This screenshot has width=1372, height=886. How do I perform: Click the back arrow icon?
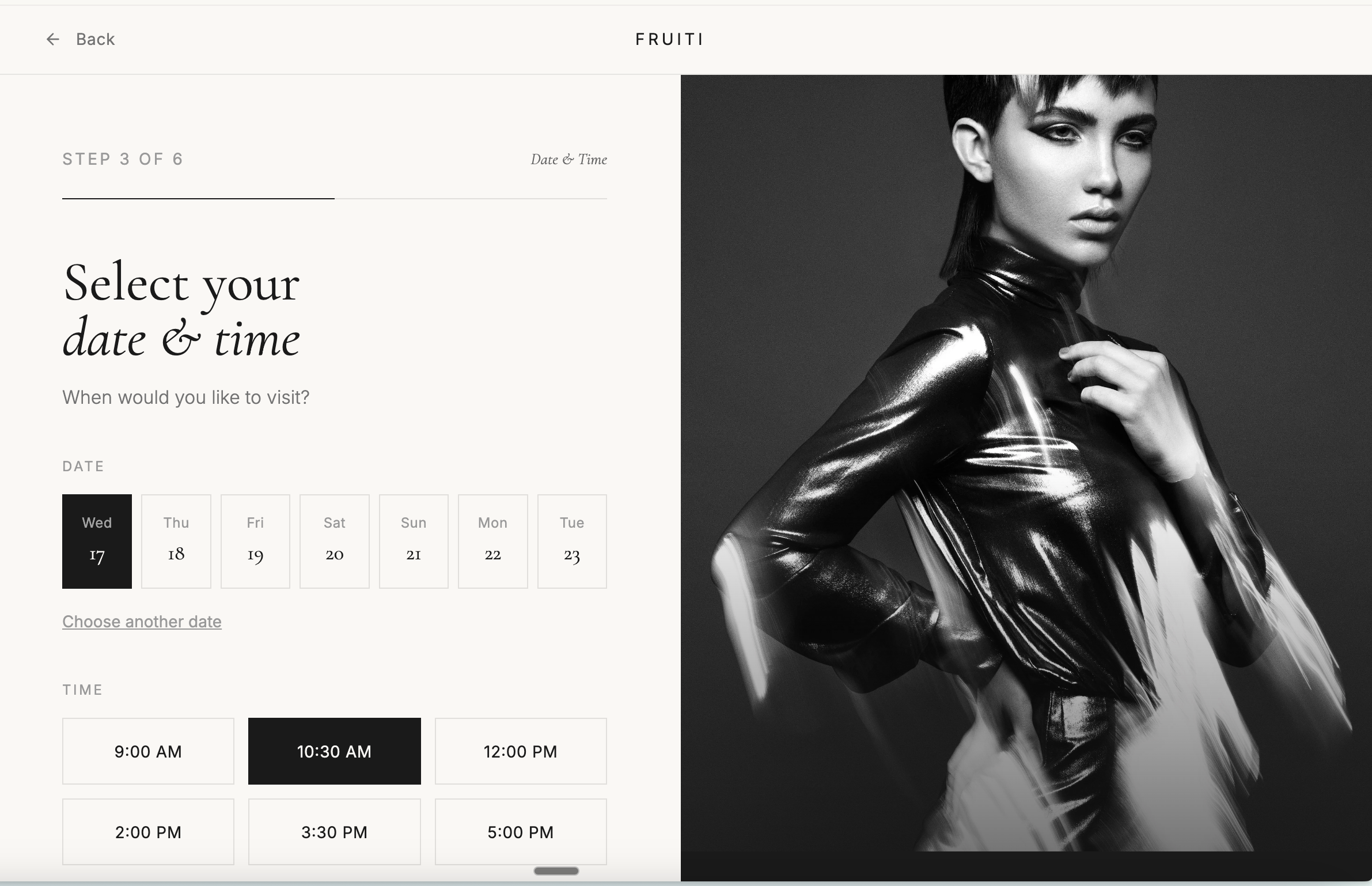pyautogui.click(x=52, y=39)
